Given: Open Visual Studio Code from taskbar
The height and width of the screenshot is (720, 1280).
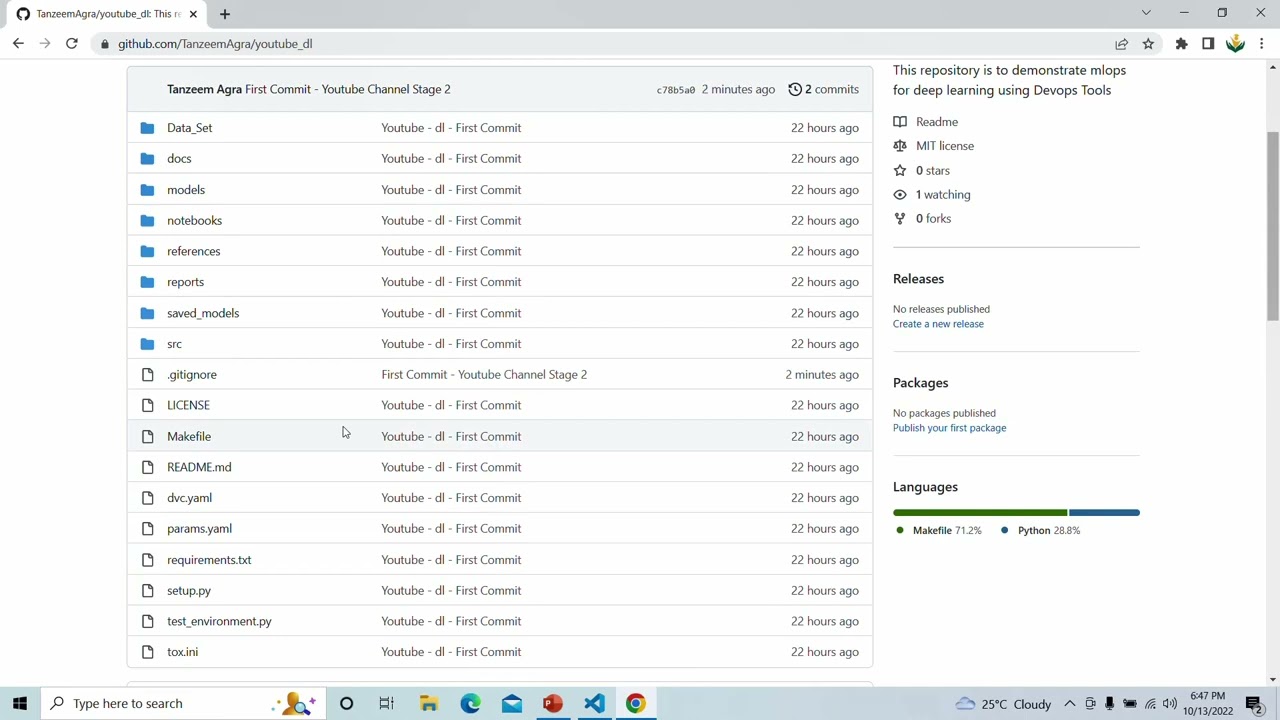Looking at the screenshot, I should [594, 704].
